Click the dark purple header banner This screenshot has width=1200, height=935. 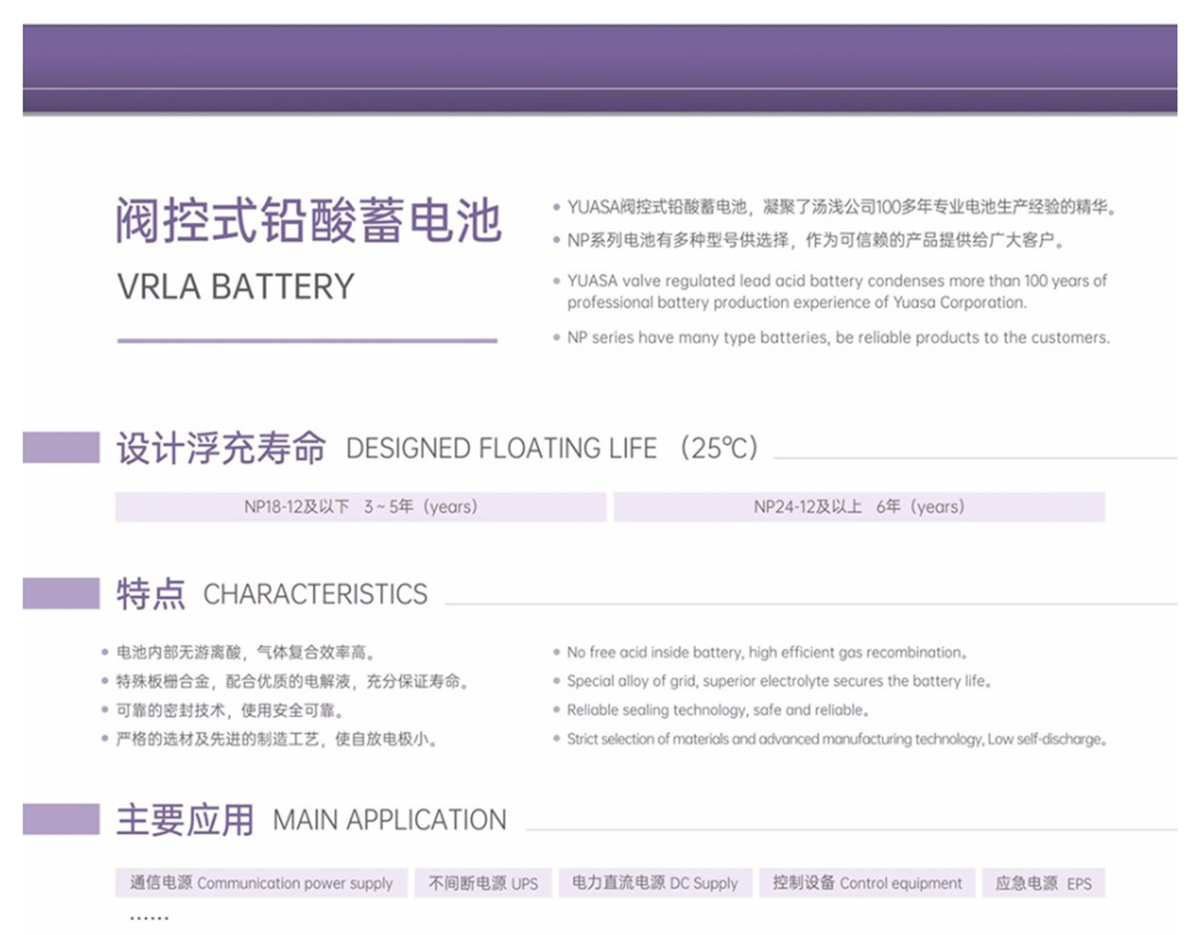coord(600,68)
